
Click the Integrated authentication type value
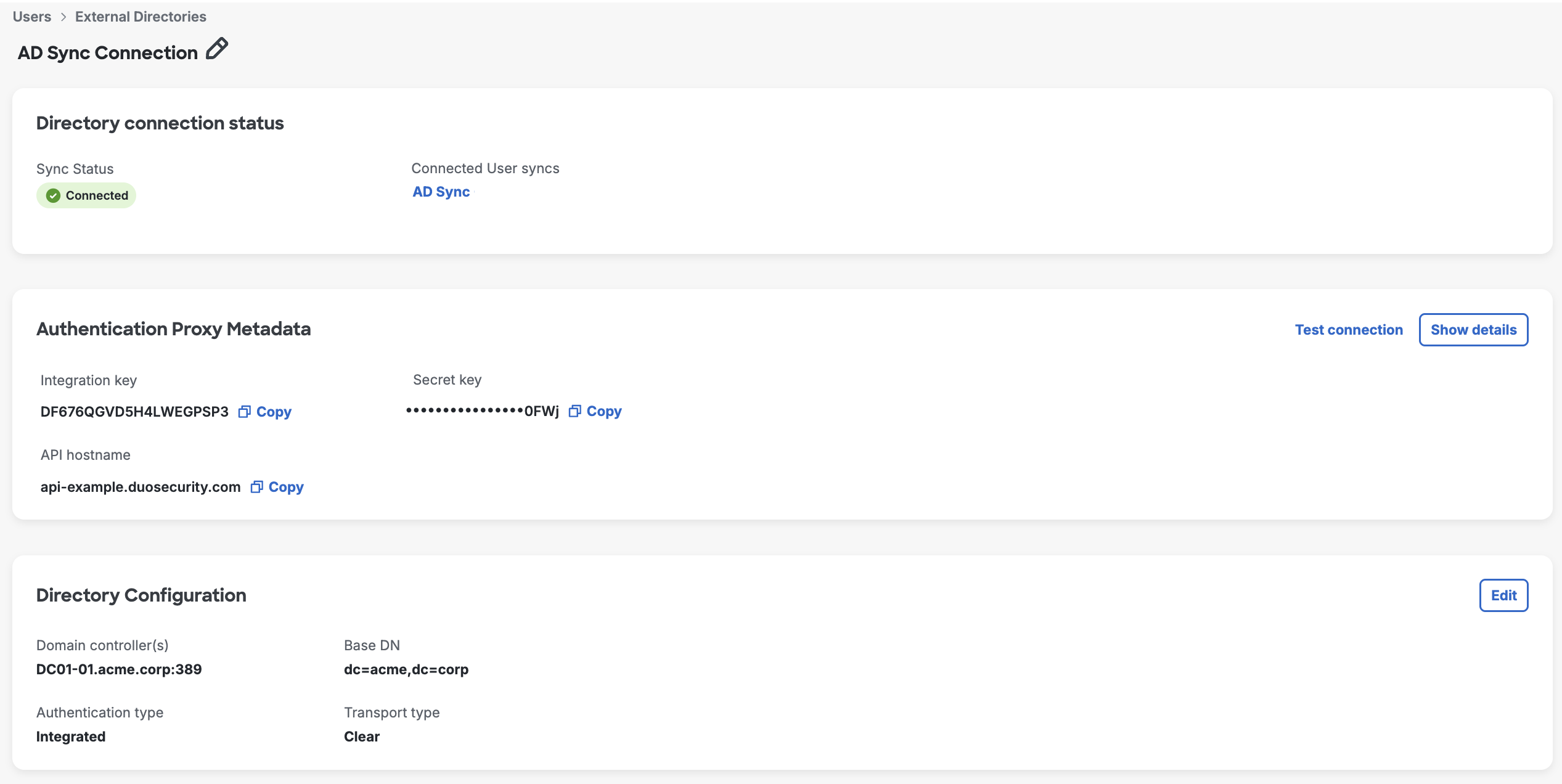click(x=71, y=737)
